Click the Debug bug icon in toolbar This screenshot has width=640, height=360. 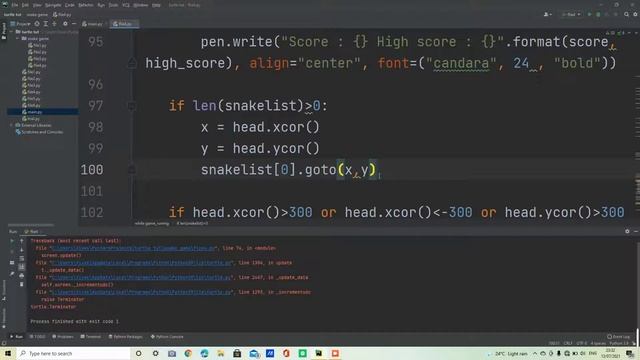pos(598,14)
